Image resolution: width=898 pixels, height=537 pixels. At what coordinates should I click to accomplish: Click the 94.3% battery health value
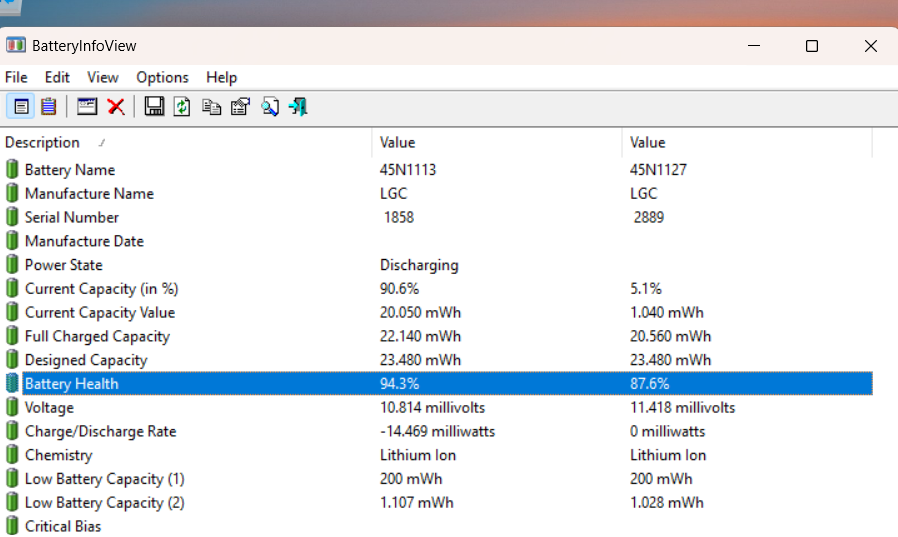point(399,384)
